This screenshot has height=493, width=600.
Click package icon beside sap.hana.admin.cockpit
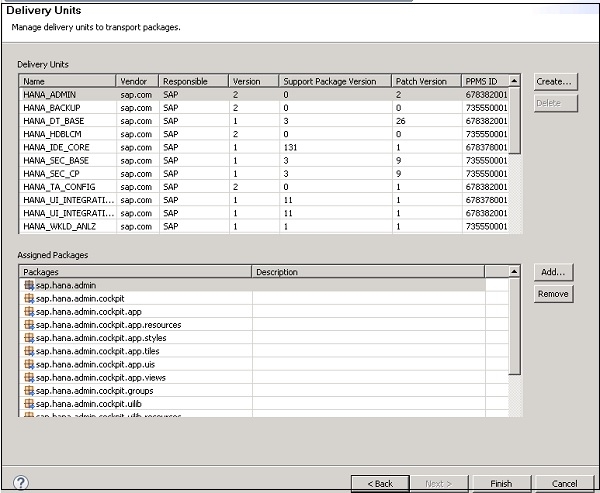point(29,298)
